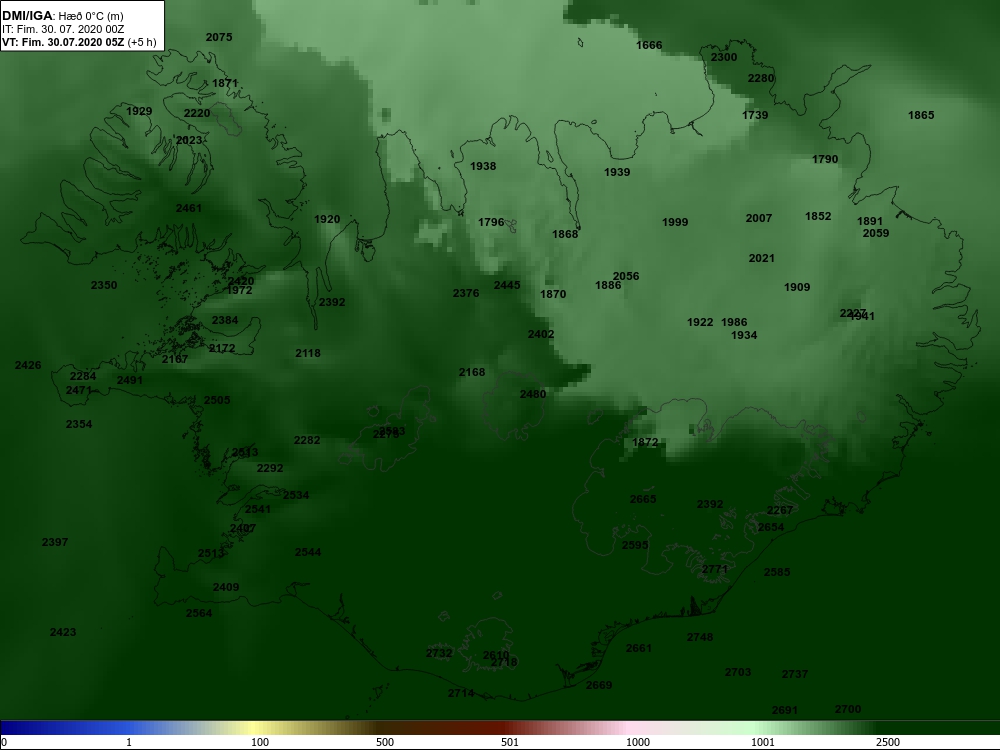Click the map value 1666
1000x750 pixels.
click(649, 45)
